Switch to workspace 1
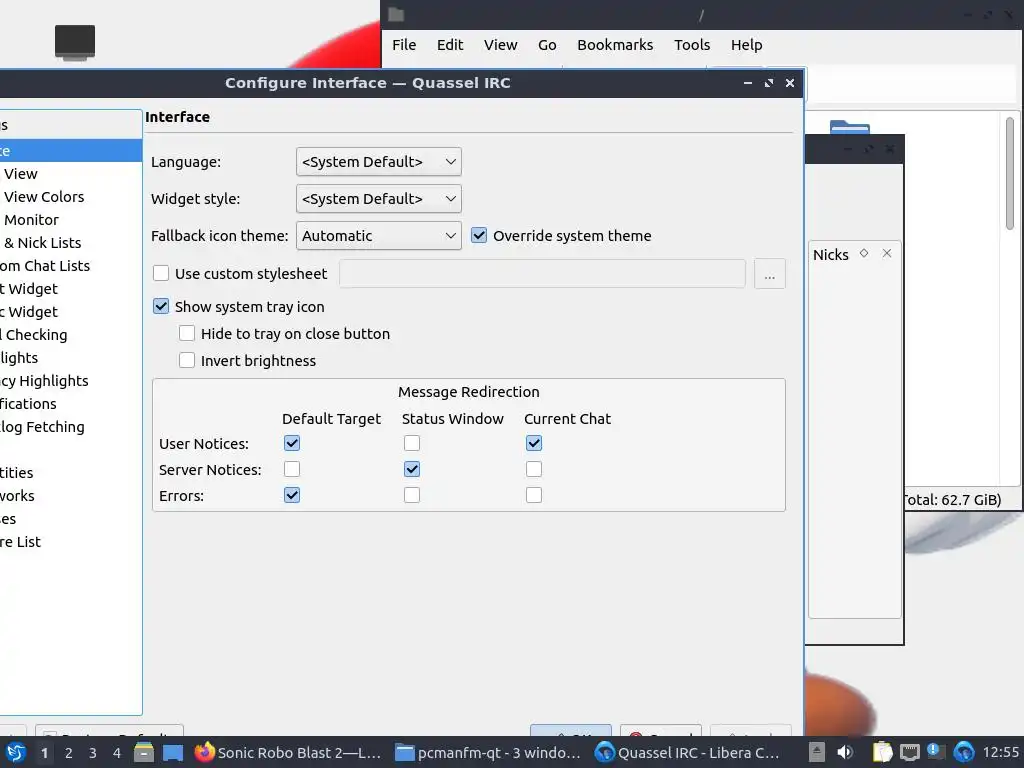Image resolution: width=1024 pixels, height=768 pixels. [44, 752]
